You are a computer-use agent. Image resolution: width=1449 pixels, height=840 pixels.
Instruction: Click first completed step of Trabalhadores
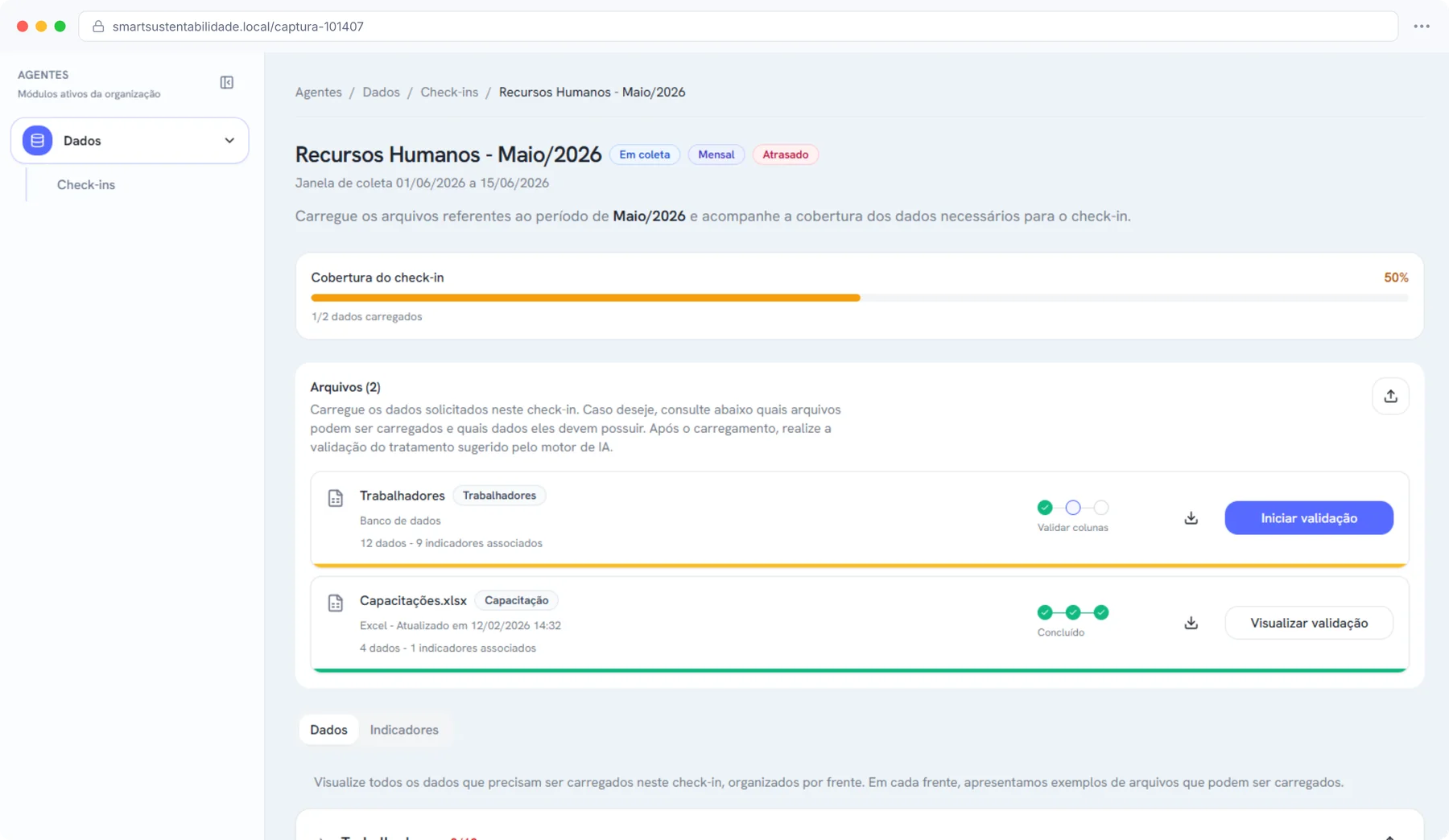click(x=1045, y=508)
